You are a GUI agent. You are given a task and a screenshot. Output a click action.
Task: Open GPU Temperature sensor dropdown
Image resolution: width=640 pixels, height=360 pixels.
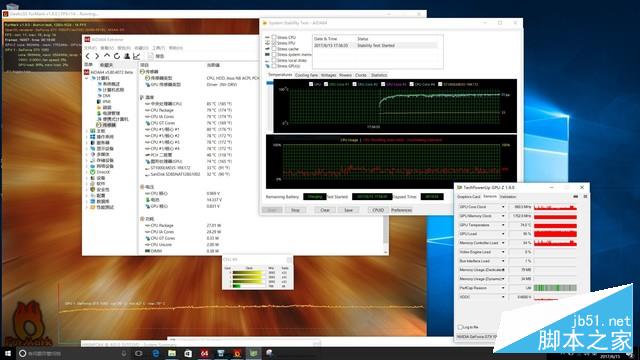click(x=503, y=225)
